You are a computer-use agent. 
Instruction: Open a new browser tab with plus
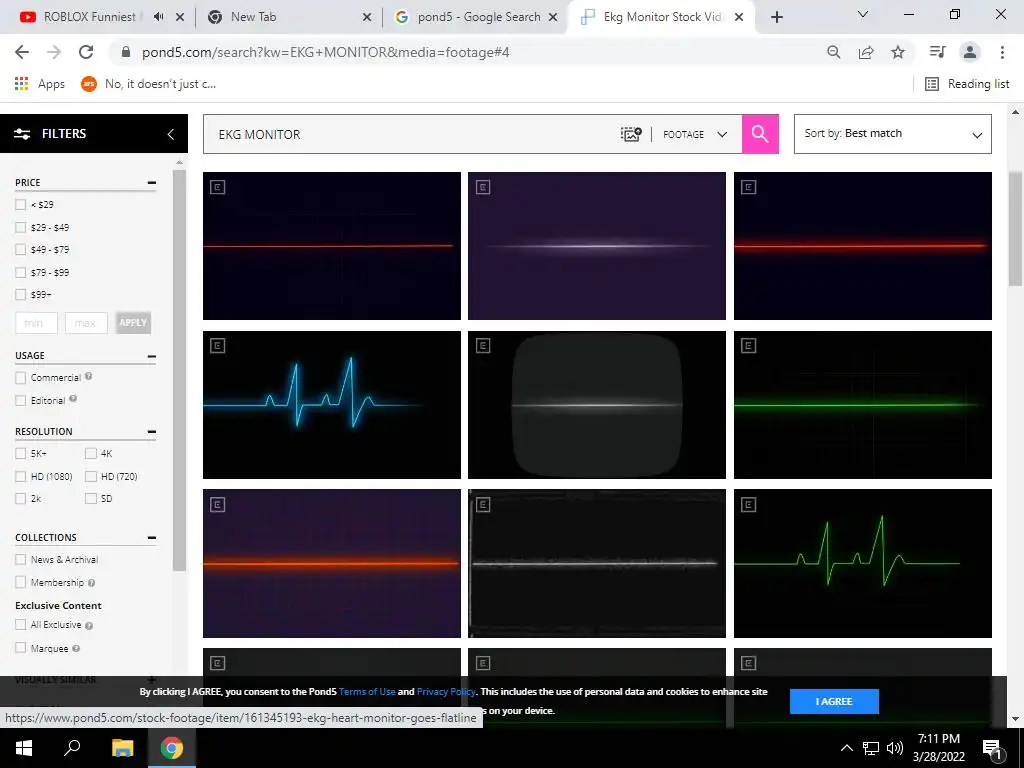[776, 17]
